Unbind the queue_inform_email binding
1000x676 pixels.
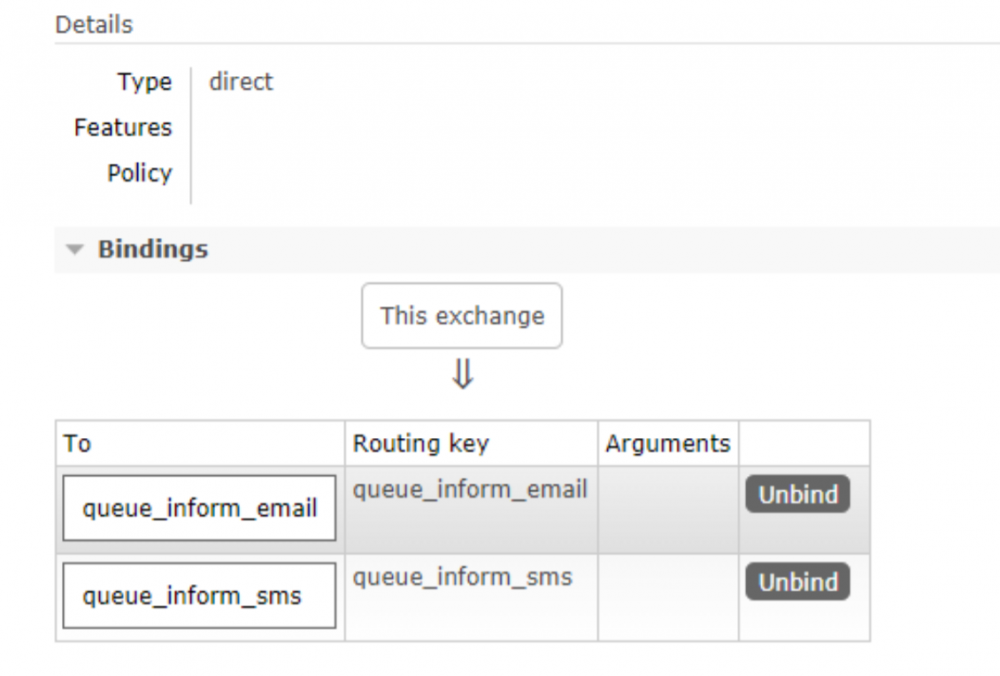pos(796,494)
